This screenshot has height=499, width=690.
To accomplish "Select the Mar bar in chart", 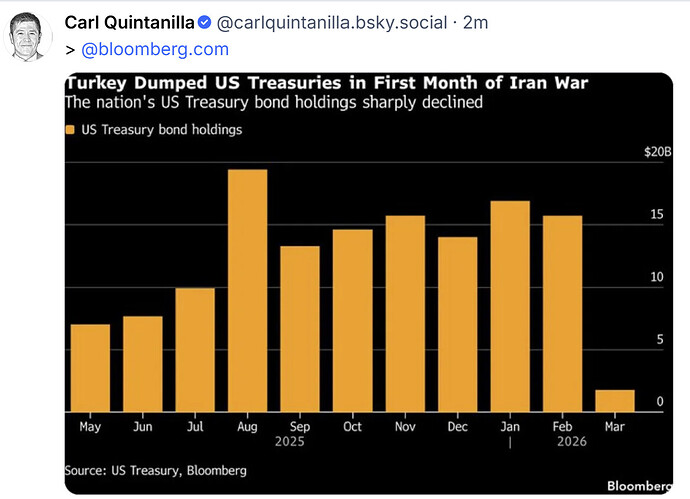I will pyautogui.click(x=615, y=401).
